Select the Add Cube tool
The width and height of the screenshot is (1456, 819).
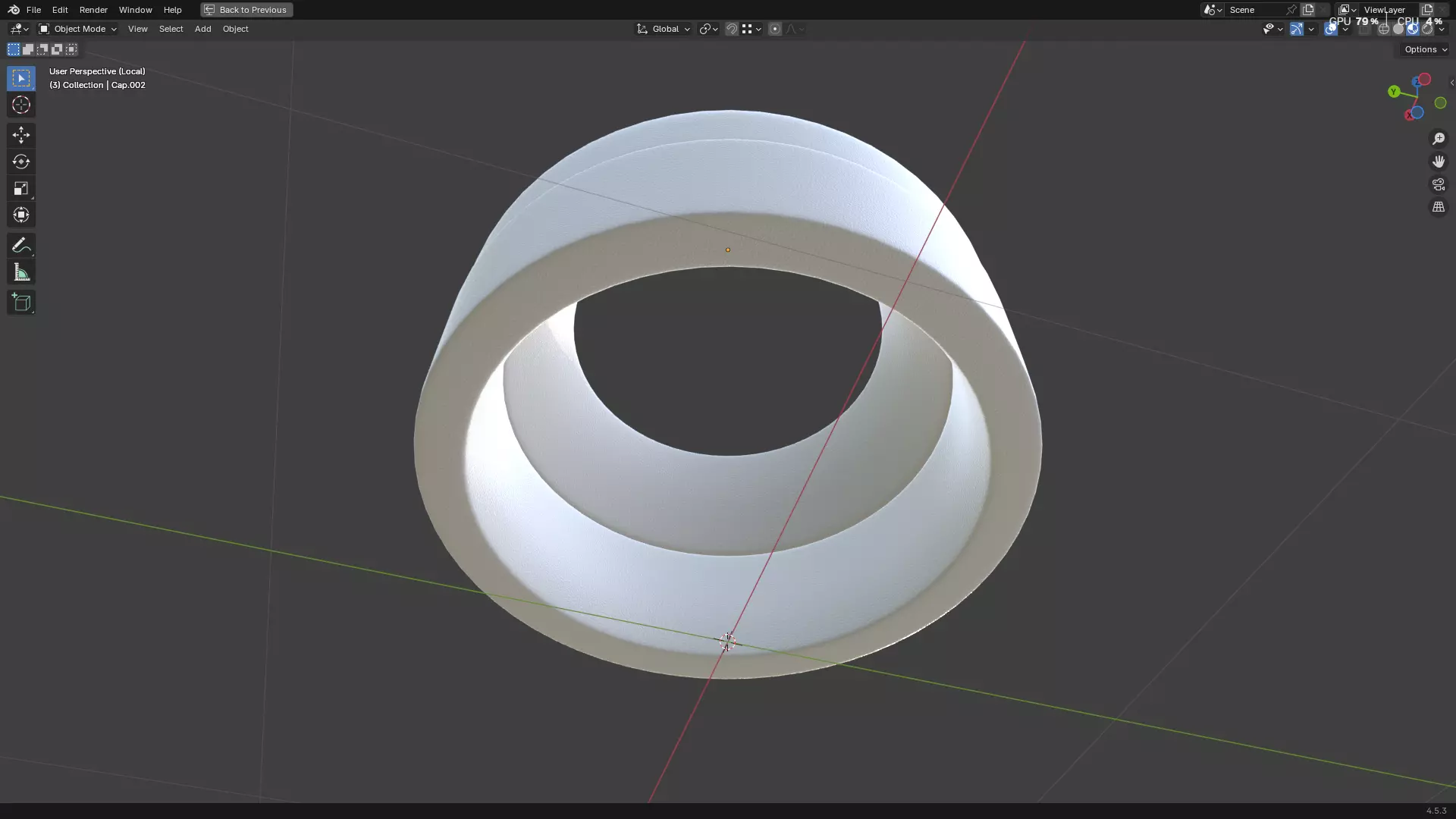(20, 303)
